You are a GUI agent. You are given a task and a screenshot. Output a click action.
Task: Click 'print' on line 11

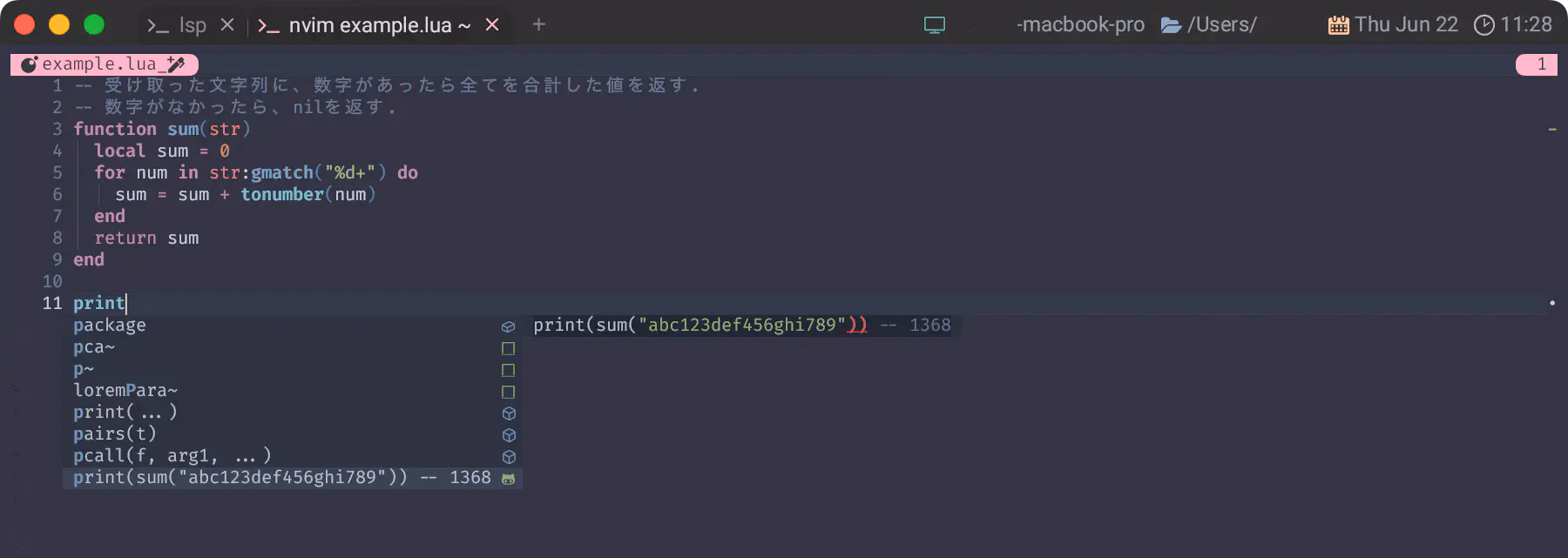tap(99, 303)
